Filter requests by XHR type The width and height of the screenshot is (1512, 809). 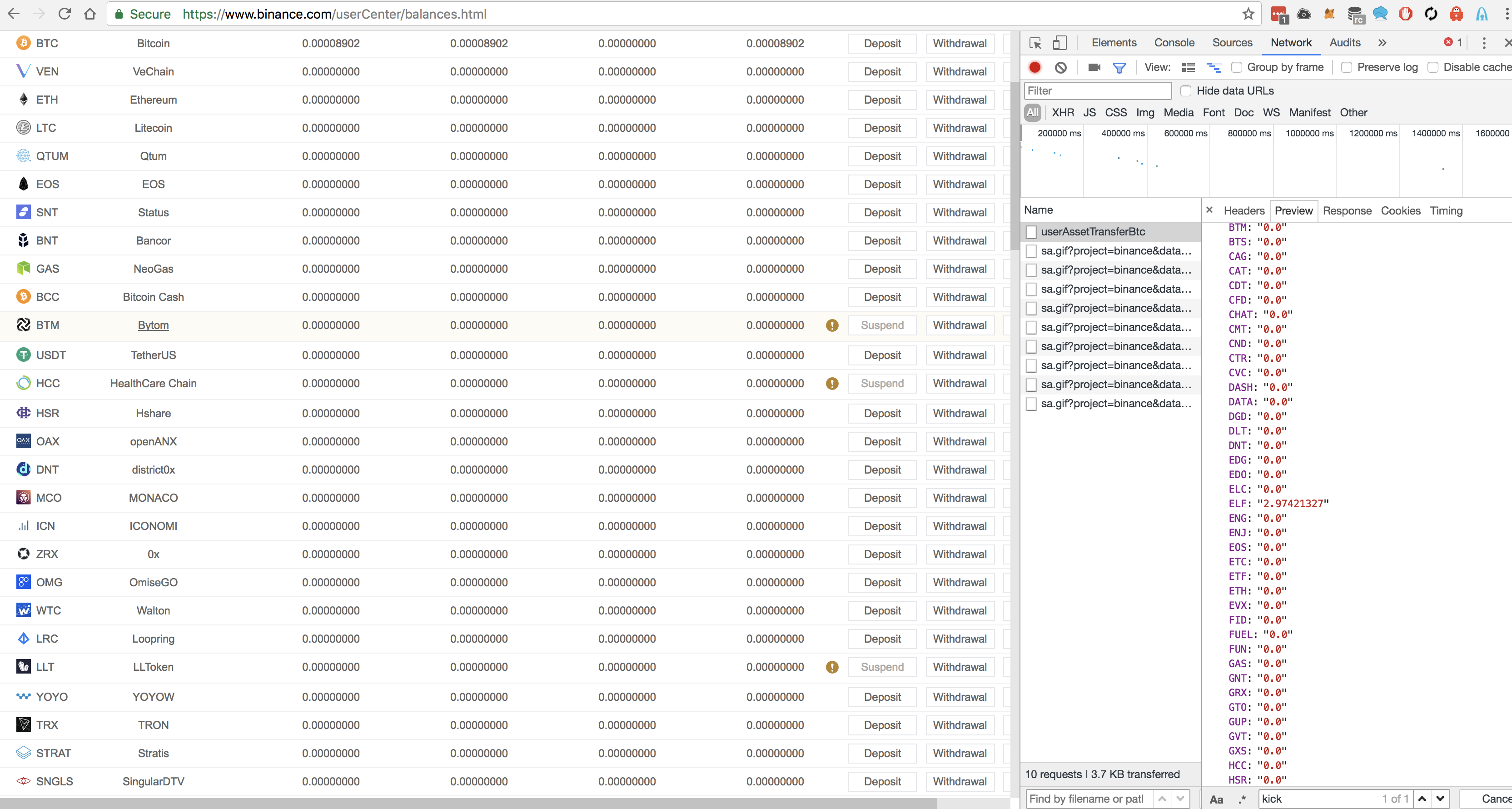1062,113
